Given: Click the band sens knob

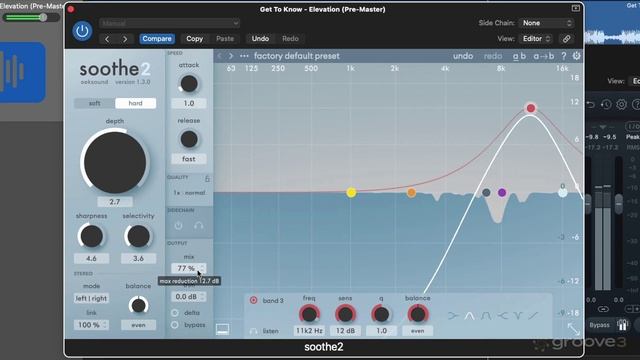Looking at the screenshot, I should pyautogui.click(x=345, y=314).
